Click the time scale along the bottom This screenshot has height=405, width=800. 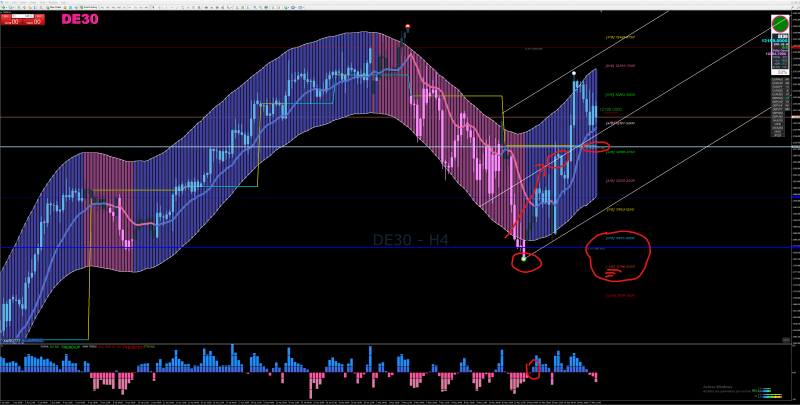395,402
